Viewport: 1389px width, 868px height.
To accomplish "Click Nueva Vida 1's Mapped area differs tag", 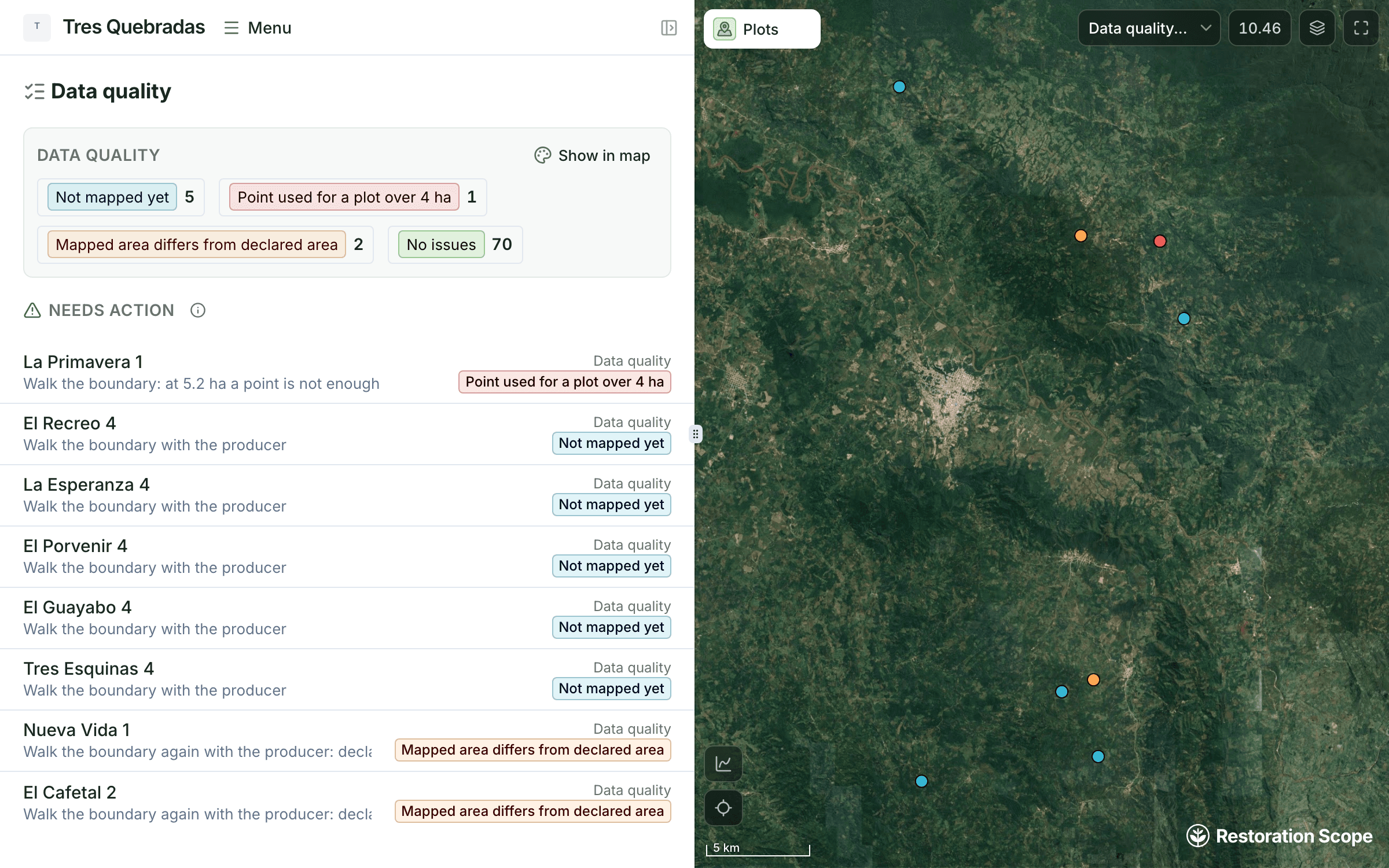I will (532, 750).
